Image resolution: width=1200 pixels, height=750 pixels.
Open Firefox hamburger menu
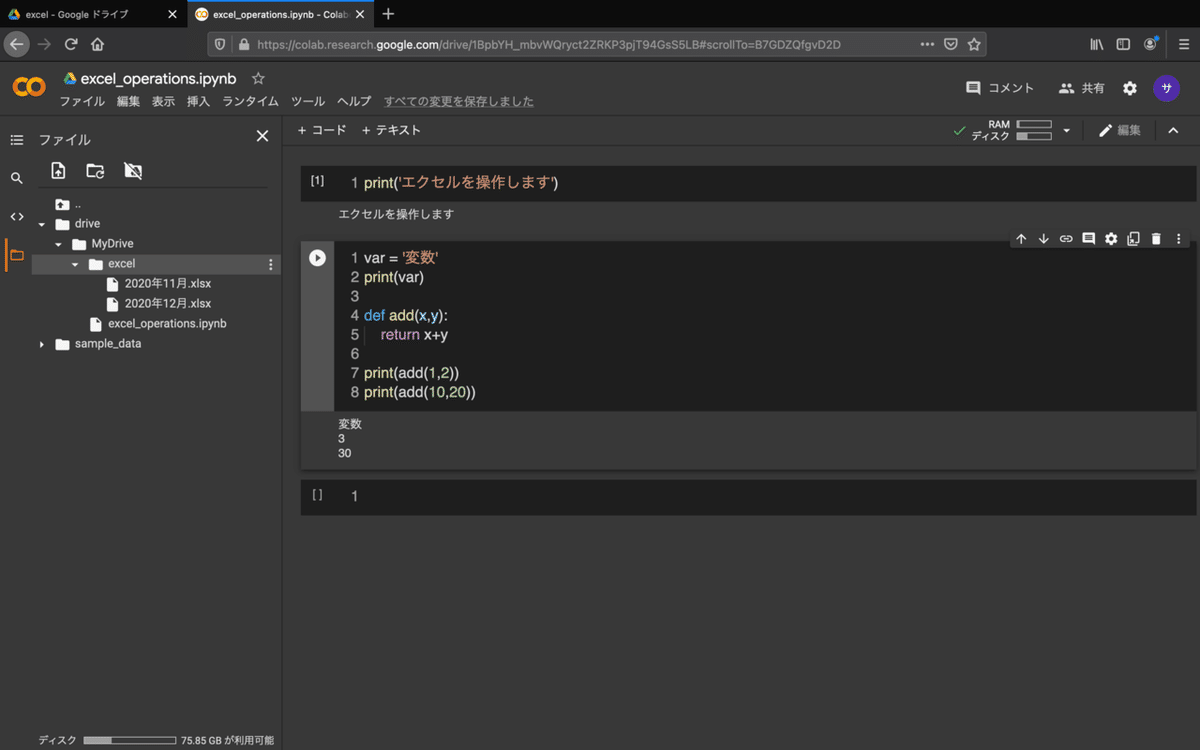[1183, 44]
